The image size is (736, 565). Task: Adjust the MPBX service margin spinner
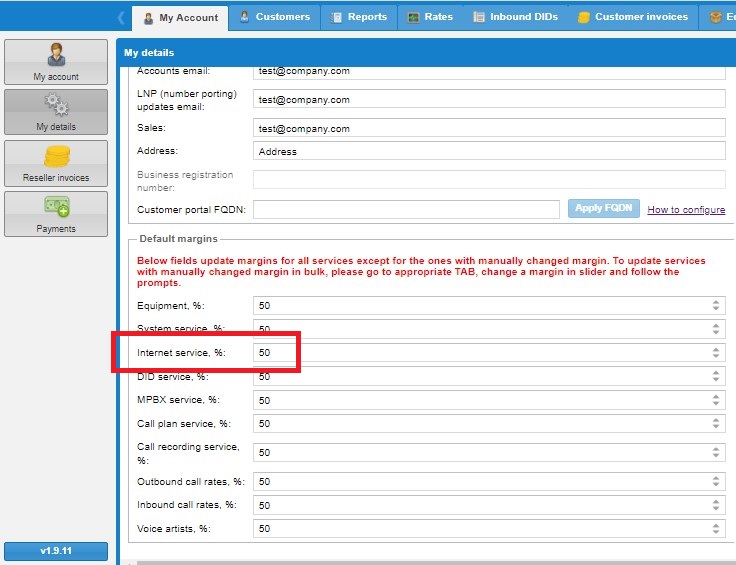click(x=715, y=400)
